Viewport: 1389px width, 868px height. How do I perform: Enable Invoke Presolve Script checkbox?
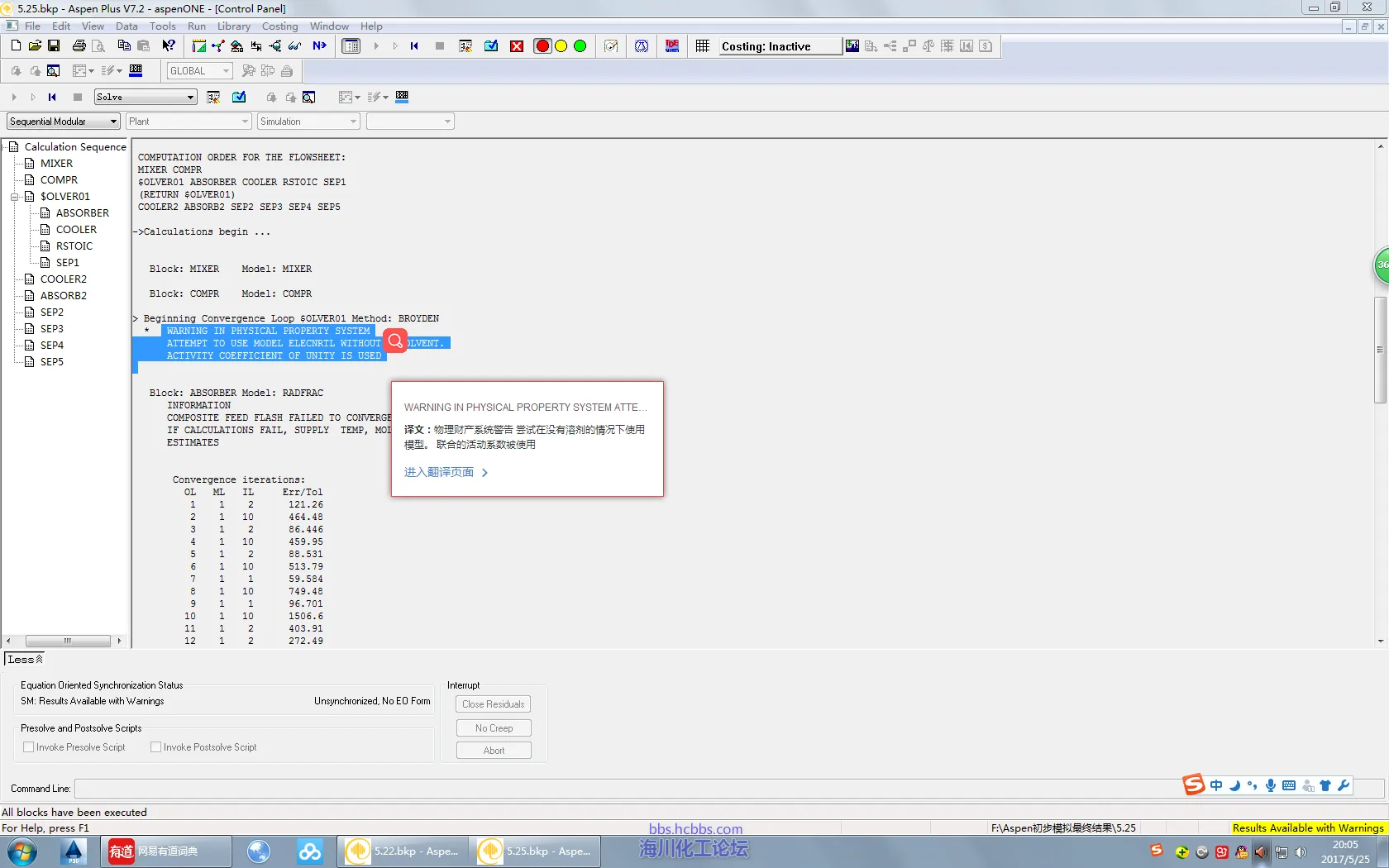[x=29, y=747]
